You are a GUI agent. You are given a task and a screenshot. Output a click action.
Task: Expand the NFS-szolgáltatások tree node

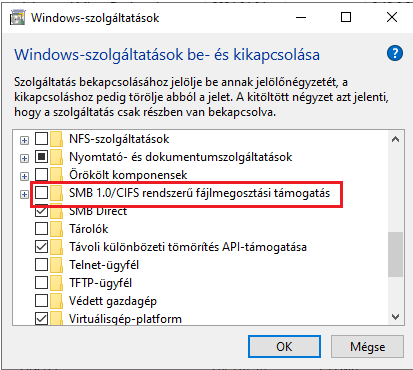pos(24,140)
